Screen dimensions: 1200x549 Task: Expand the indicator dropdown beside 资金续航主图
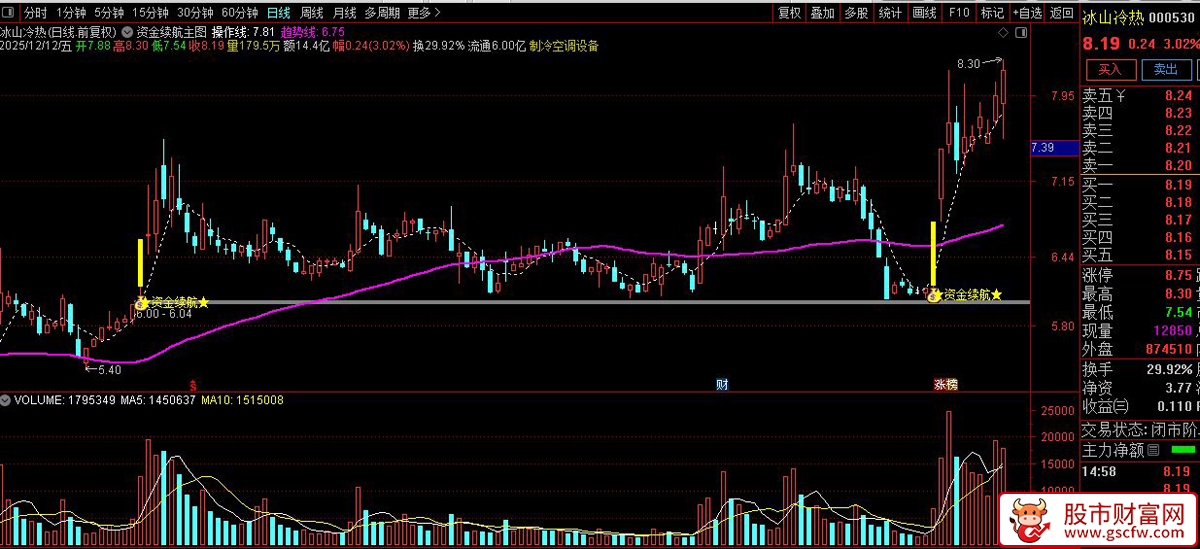[127, 31]
